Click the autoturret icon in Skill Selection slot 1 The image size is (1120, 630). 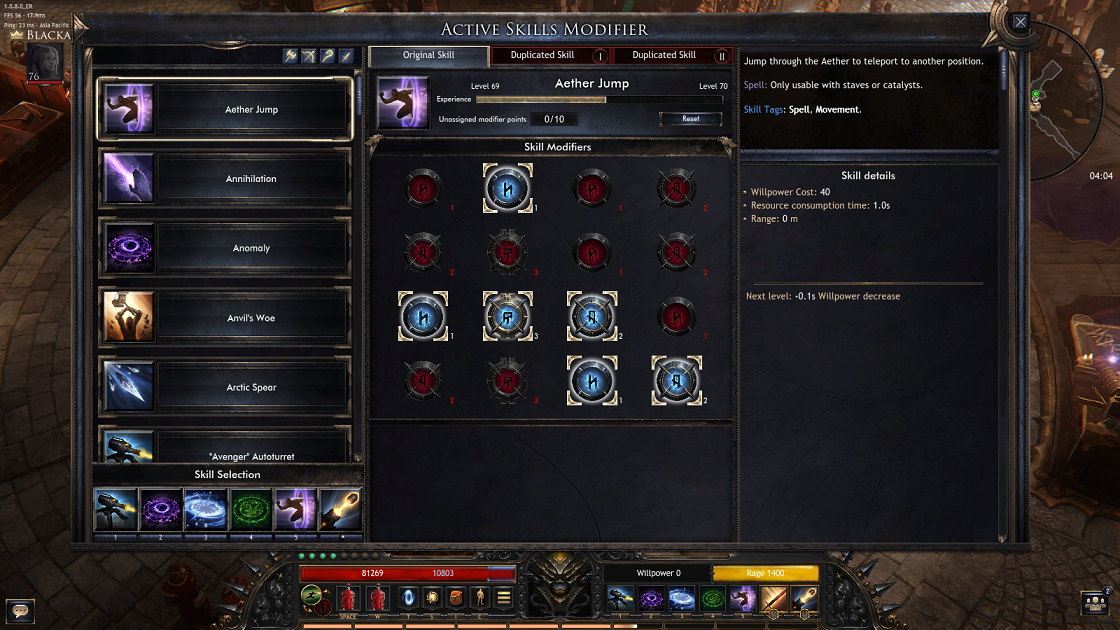coord(116,510)
